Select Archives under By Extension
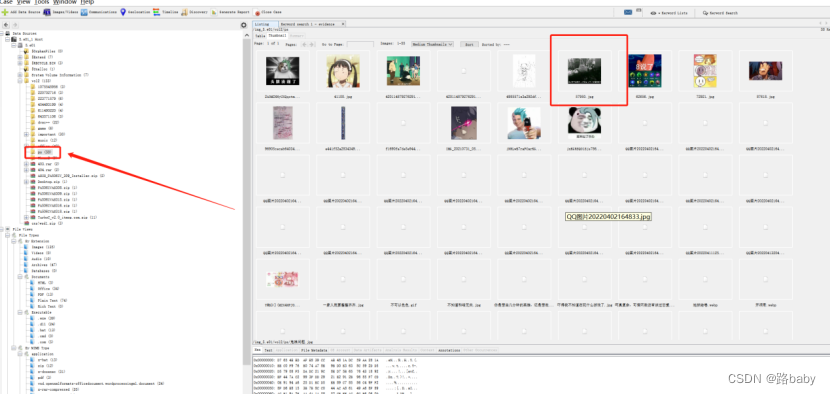 (41, 265)
